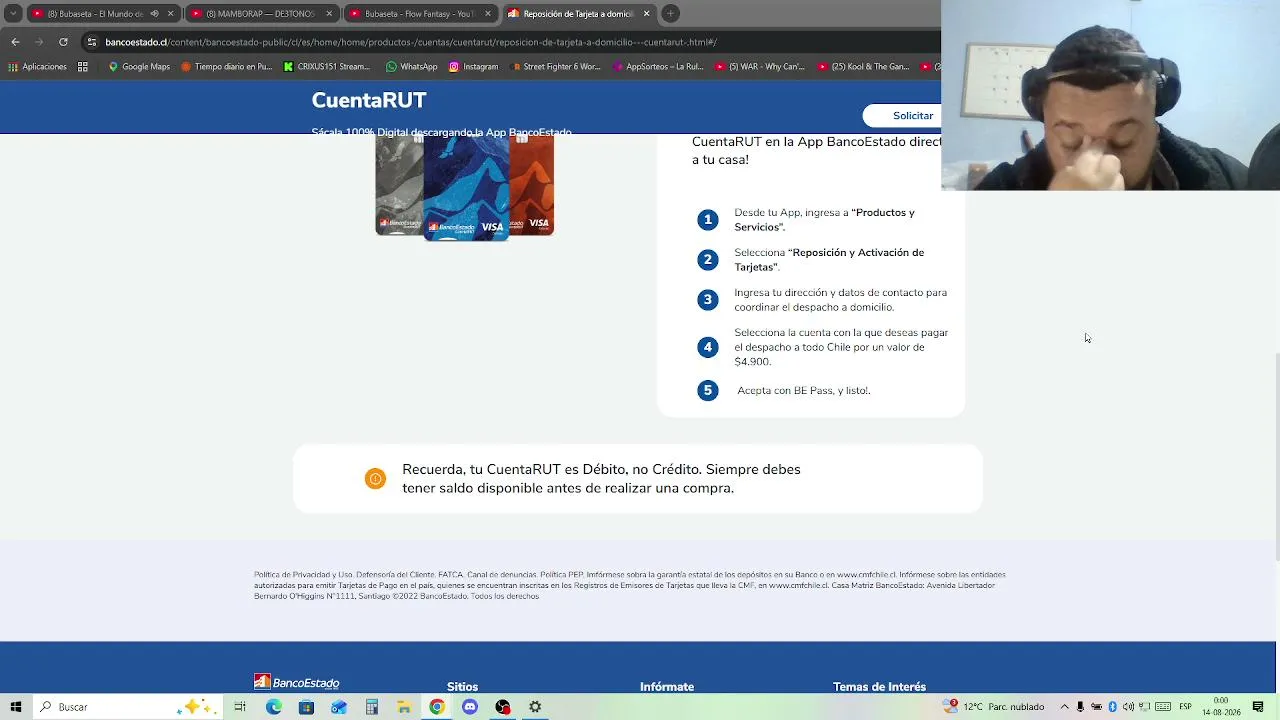The image size is (1280, 720).
Task: Open the Windows notification center
Action: tap(1258, 707)
